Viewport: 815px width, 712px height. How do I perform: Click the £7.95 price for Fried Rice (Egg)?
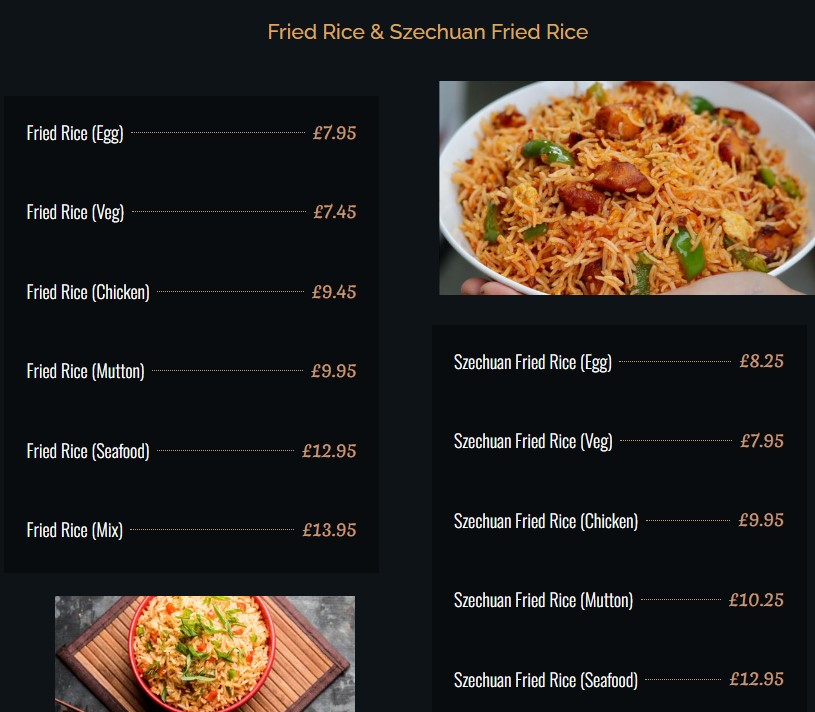334,132
